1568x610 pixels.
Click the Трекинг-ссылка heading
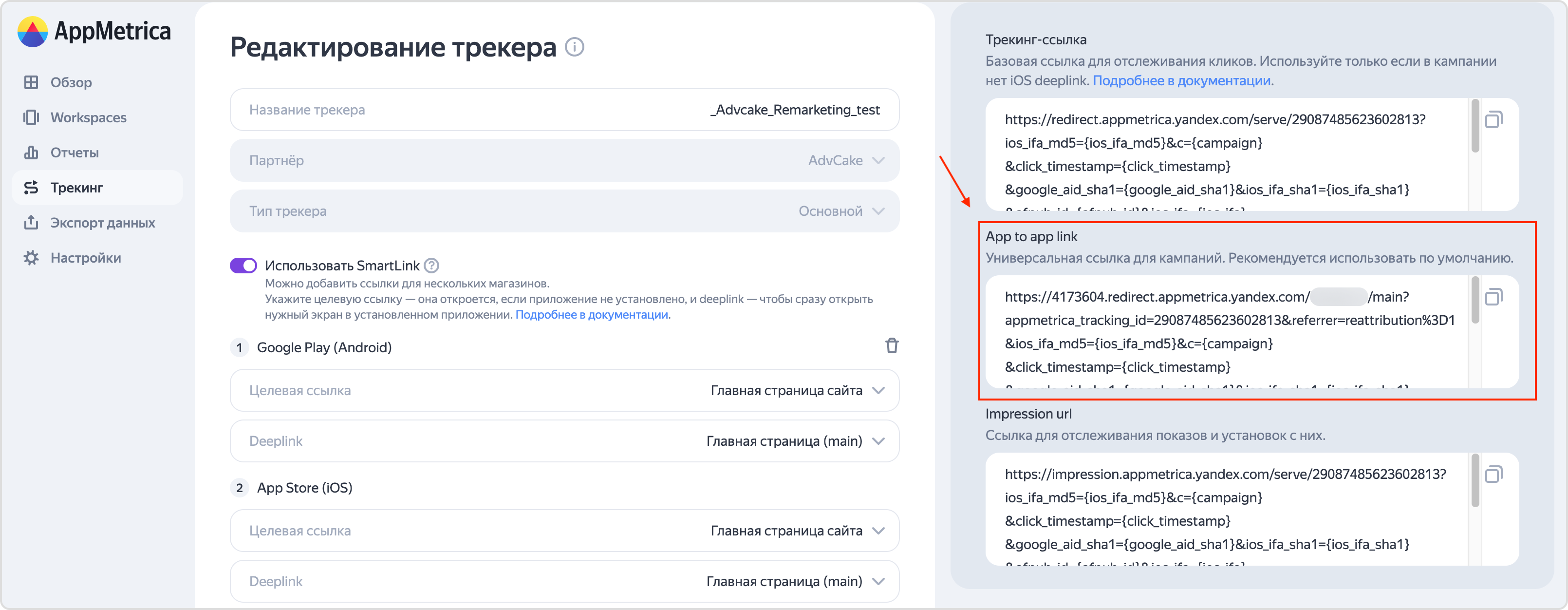pyautogui.click(x=1036, y=39)
